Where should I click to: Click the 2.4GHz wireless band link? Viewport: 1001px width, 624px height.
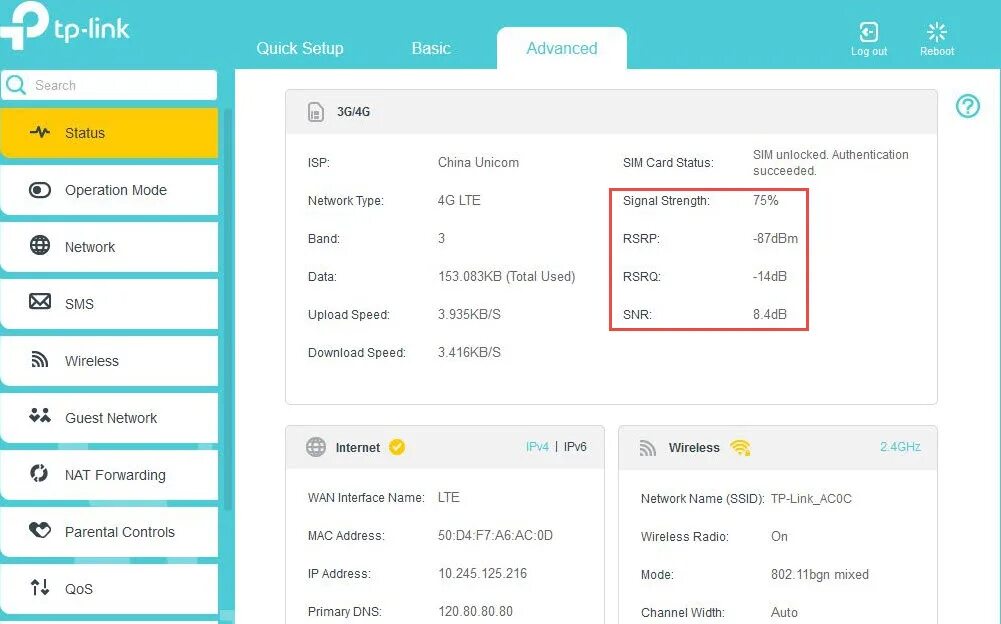[900, 446]
